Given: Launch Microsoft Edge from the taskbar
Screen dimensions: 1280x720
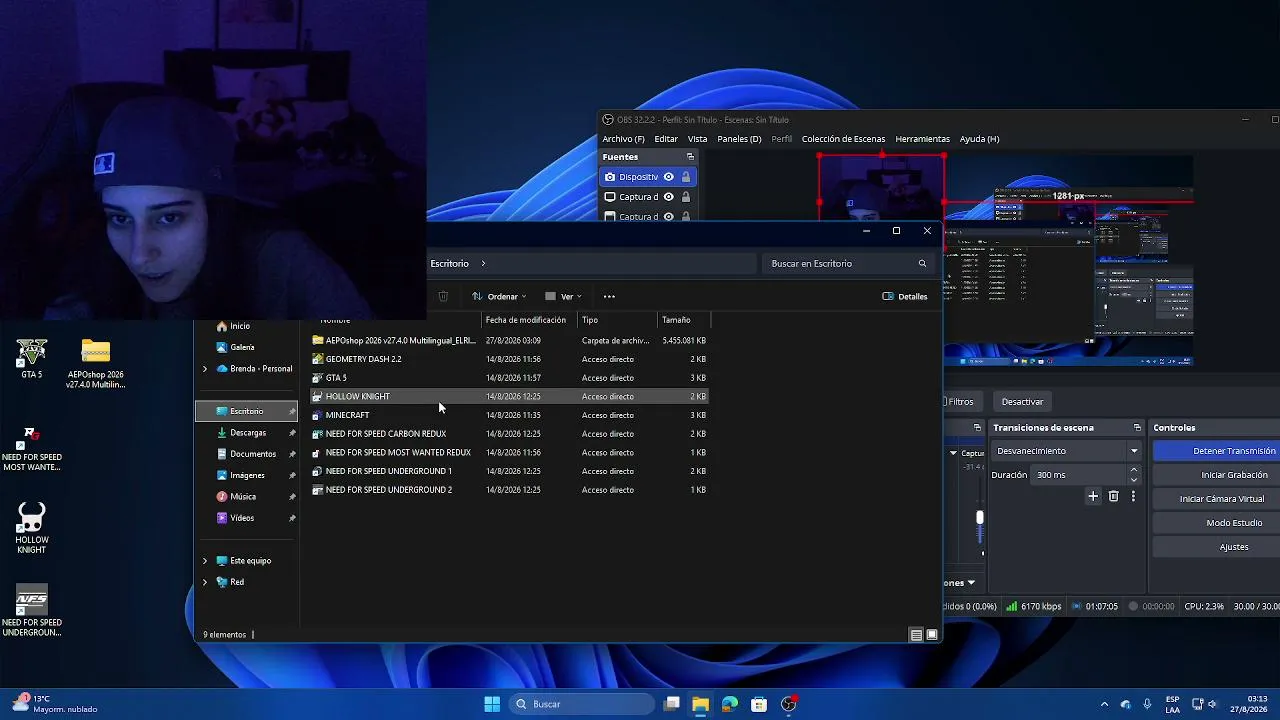Looking at the screenshot, I should click(x=729, y=704).
